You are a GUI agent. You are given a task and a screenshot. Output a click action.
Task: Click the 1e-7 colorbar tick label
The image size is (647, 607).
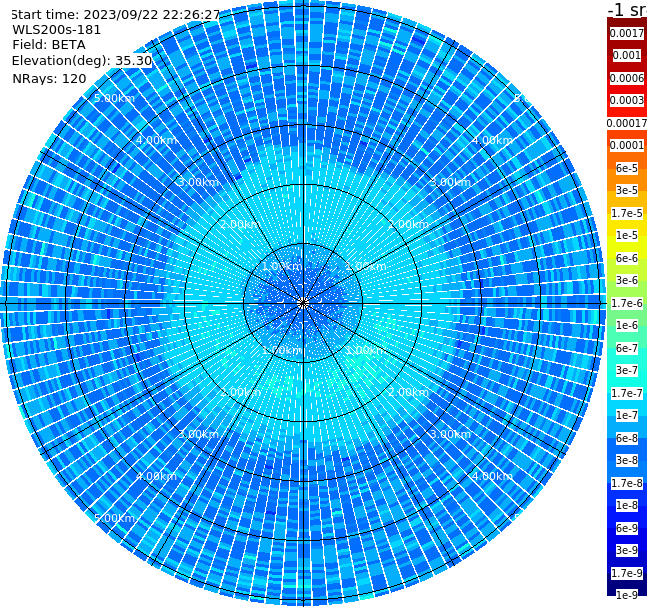point(627,415)
